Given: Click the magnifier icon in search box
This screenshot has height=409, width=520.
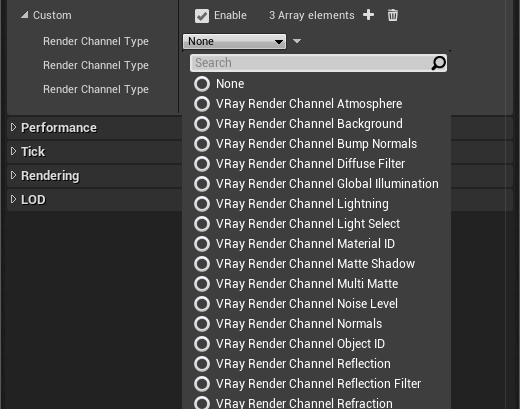Looking at the screenshot, I should [438, 63].
